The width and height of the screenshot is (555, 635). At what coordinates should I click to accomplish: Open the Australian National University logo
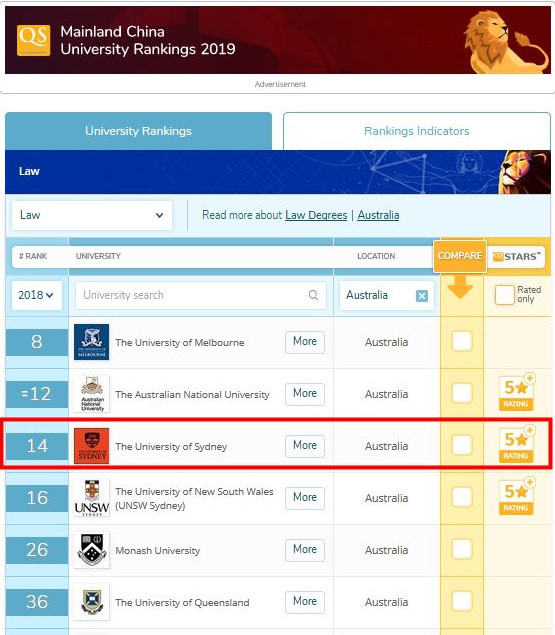[x=92, y=394]
